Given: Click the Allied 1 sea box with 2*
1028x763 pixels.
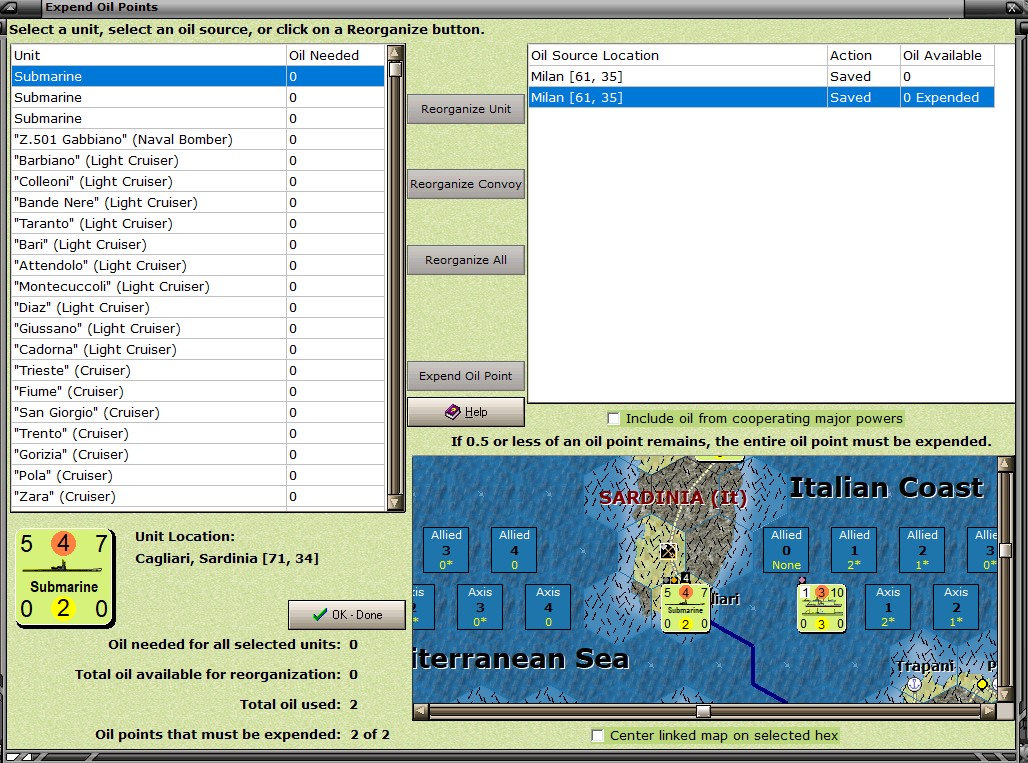Looking at the screenshot, I should 854,549.
